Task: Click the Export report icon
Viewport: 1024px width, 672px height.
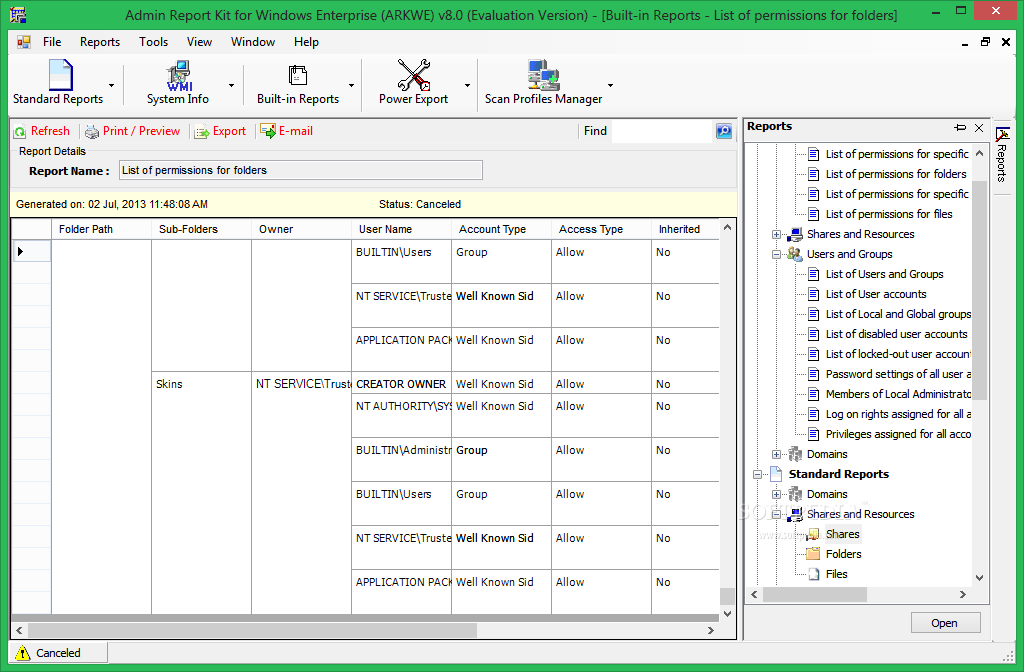Action: point(202,131)
